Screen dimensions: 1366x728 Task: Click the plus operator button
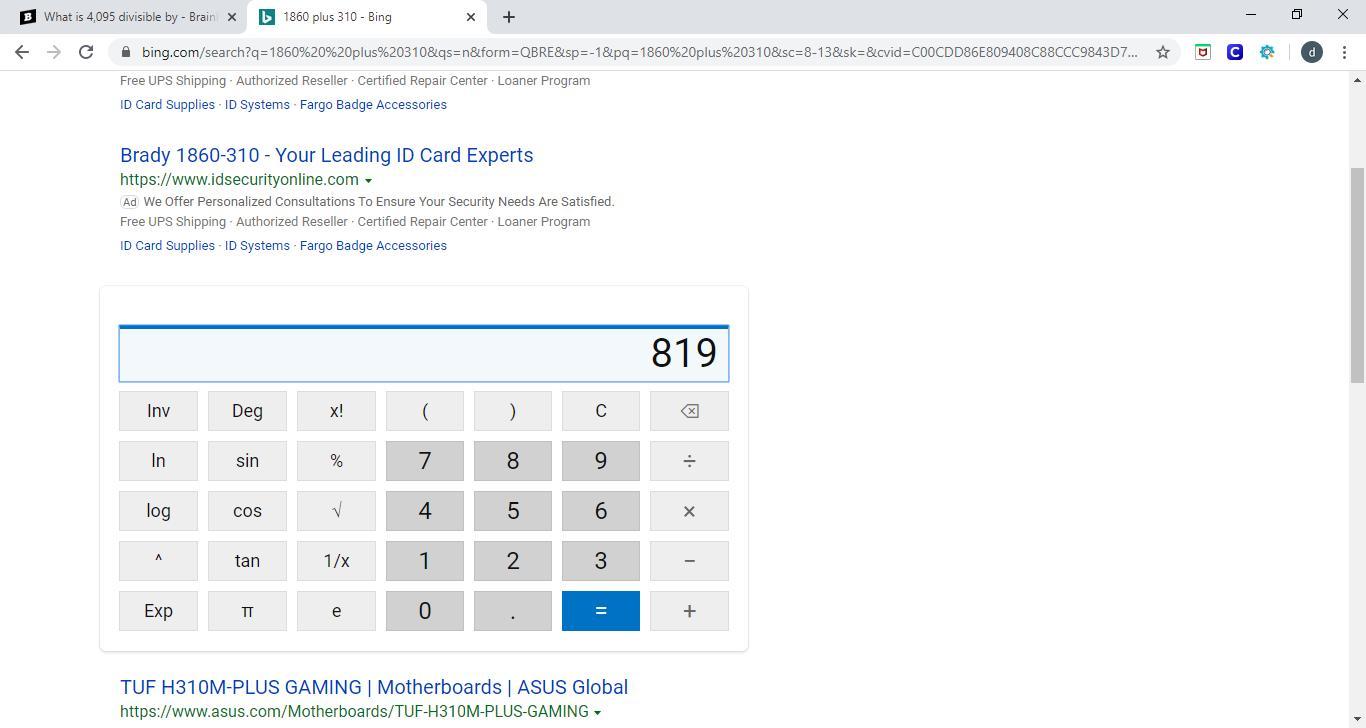pos(689,611)
